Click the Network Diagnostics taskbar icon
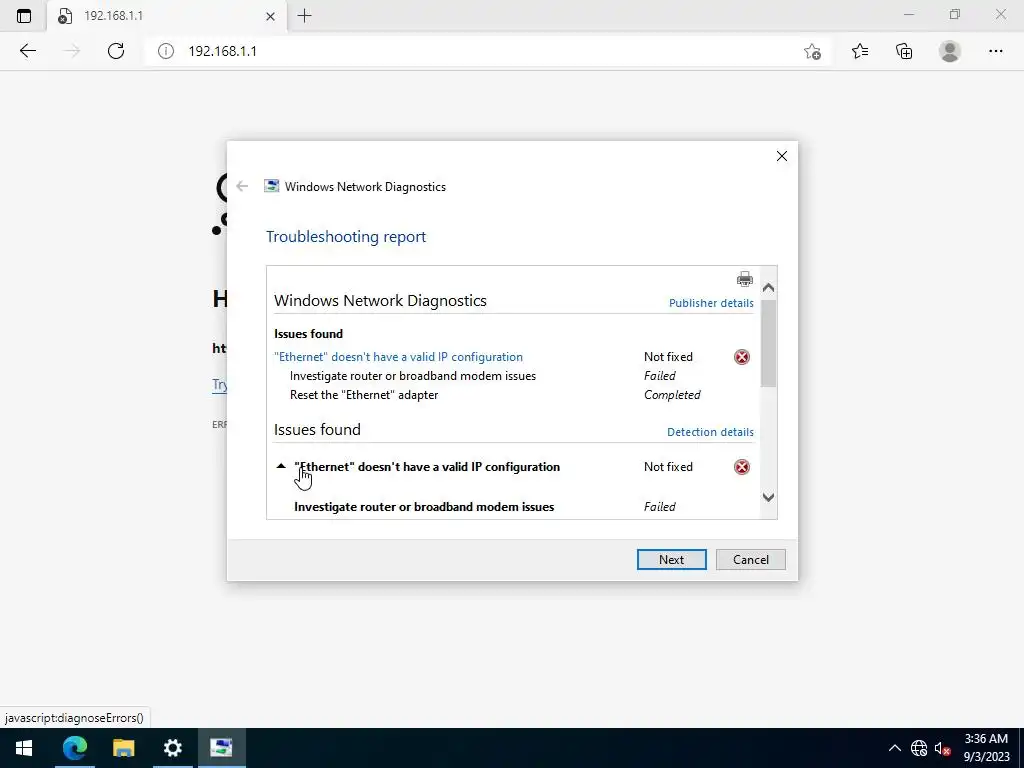Image resolution: width=1024 pixels, height=768 pixels. click(x=221, y=748)
